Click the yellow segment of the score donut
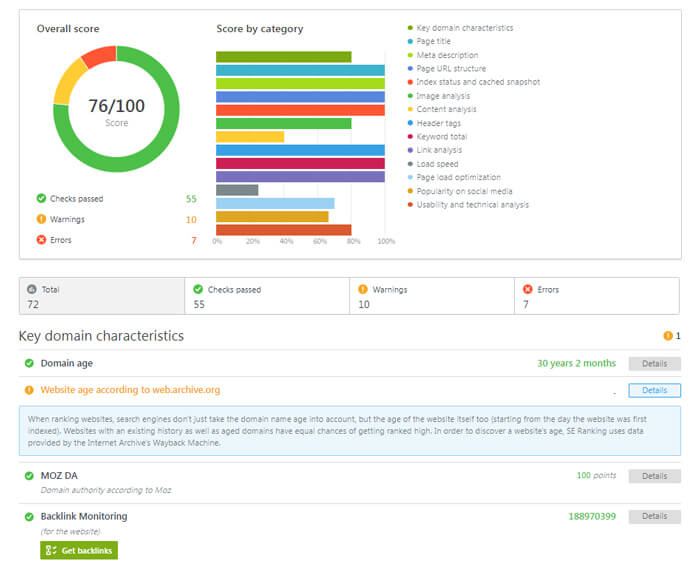The width and height of the screenshot is (700, 568). tap(68, 83)
